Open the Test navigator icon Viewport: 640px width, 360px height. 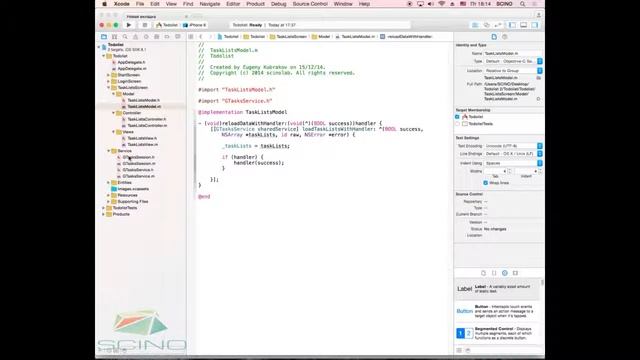click(x=146, y=37)
